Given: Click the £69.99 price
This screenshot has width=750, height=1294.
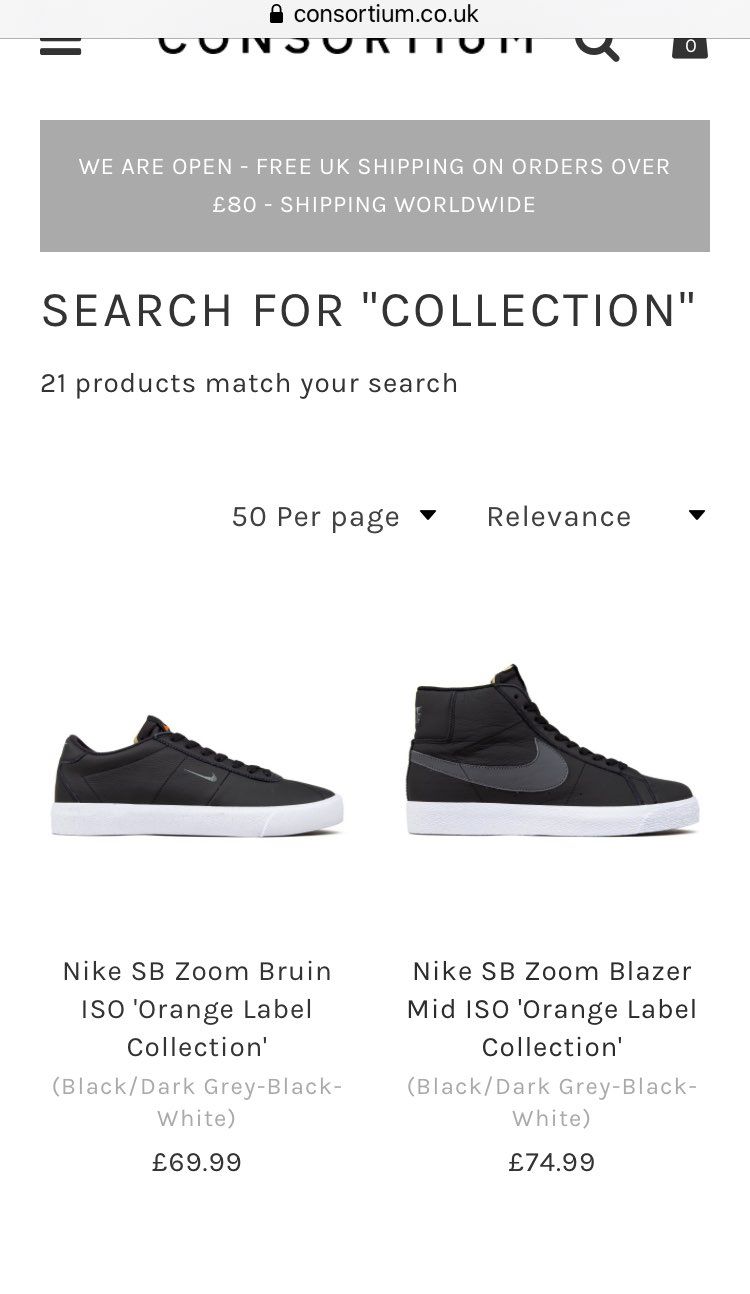Looking at the screenshot, I should point(197,1162).
